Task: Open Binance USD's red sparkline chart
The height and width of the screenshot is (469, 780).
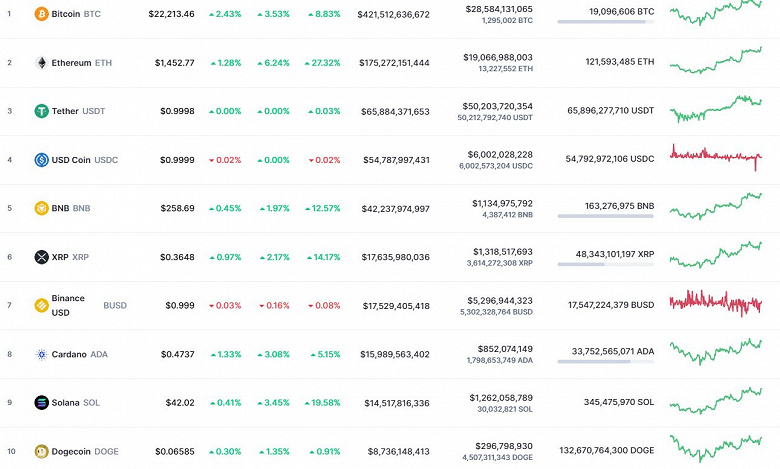Action: tap(716, 302)
